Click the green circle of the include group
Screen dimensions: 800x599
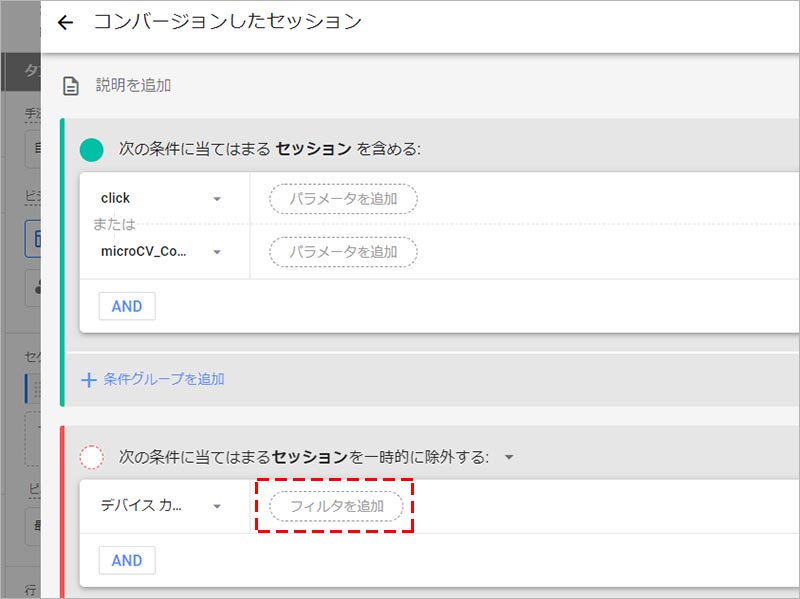[x=92, y=149]
